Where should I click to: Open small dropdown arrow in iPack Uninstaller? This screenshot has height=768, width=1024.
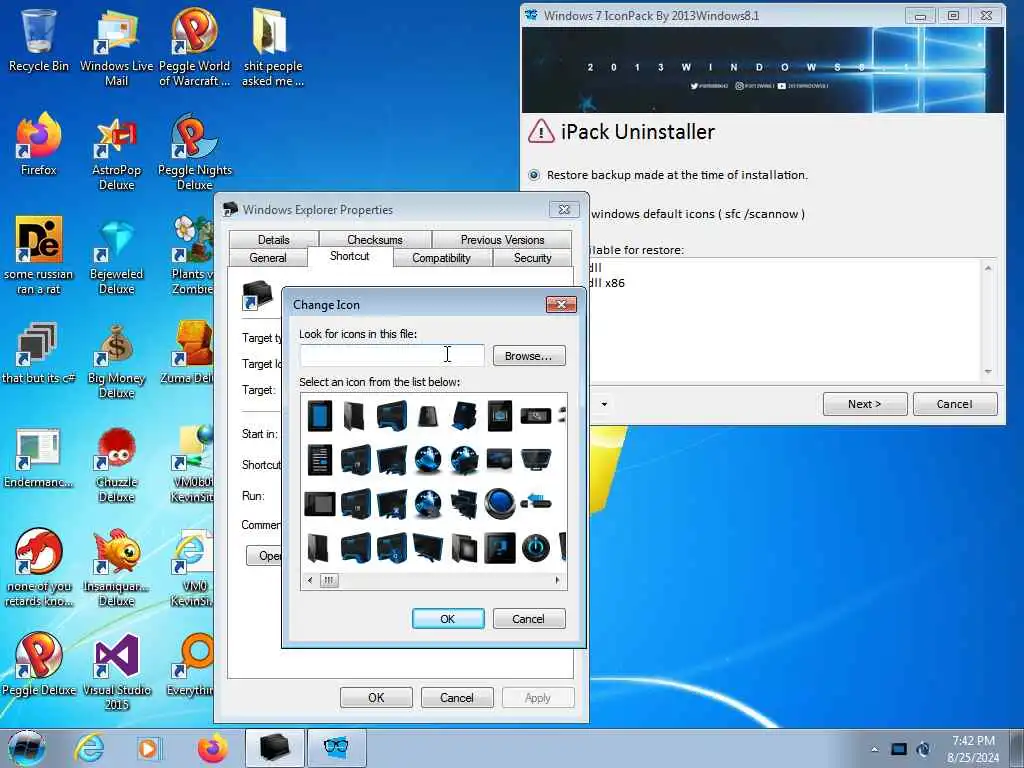(x=604, y=404)
